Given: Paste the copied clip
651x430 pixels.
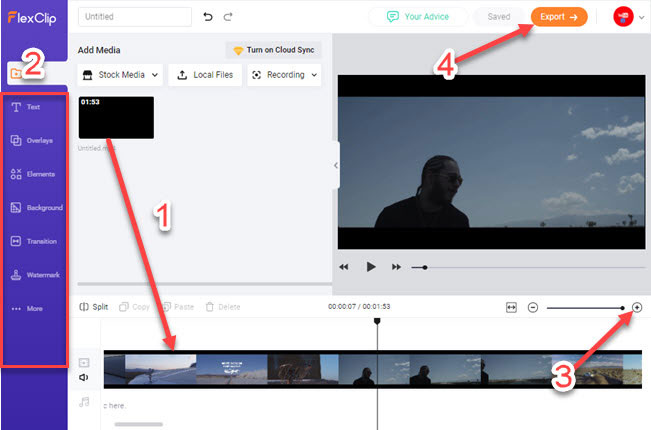Looking at the screenshot, I should [x=179, y=307].
